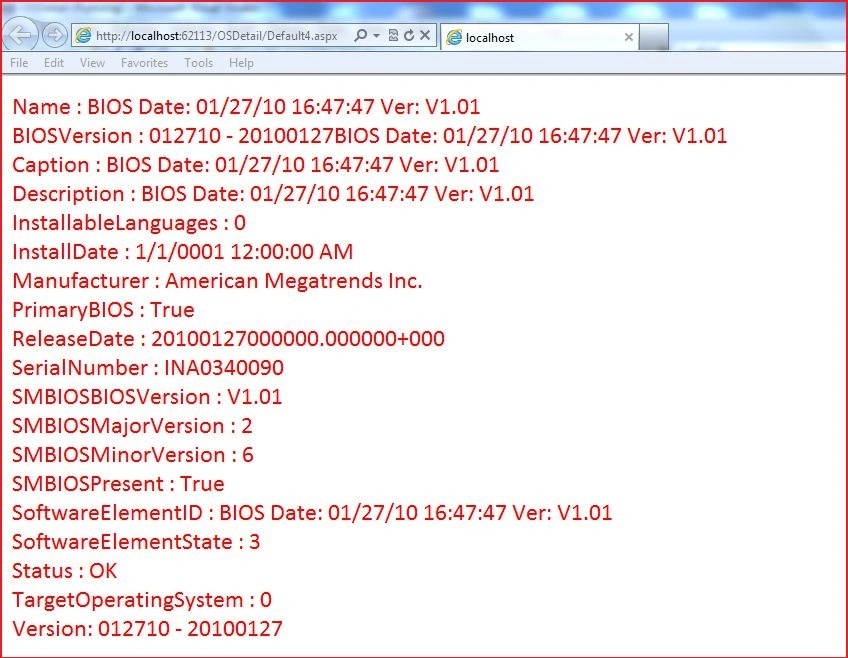The height and width of the screenshot is (658, 848).
Task: Go forward with the Forward arrow button
Action: point(54,35)
